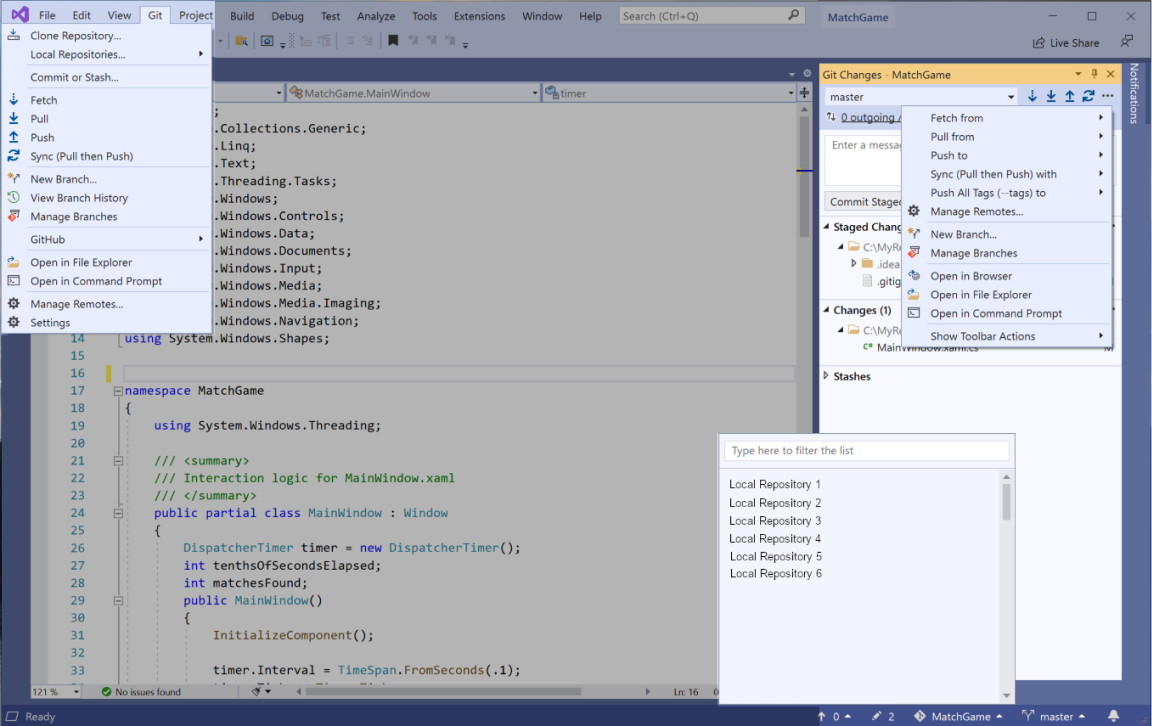Collapse the Staged Changes section

(x=826, y=227)
